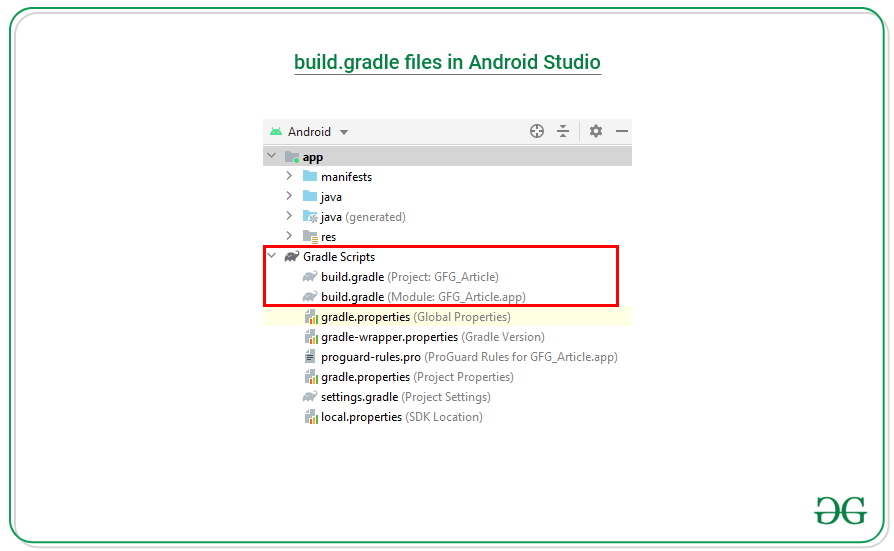Click the build.gradle files heading link
This screenshot has width=894, height=551.
click(x=447, y=62)
